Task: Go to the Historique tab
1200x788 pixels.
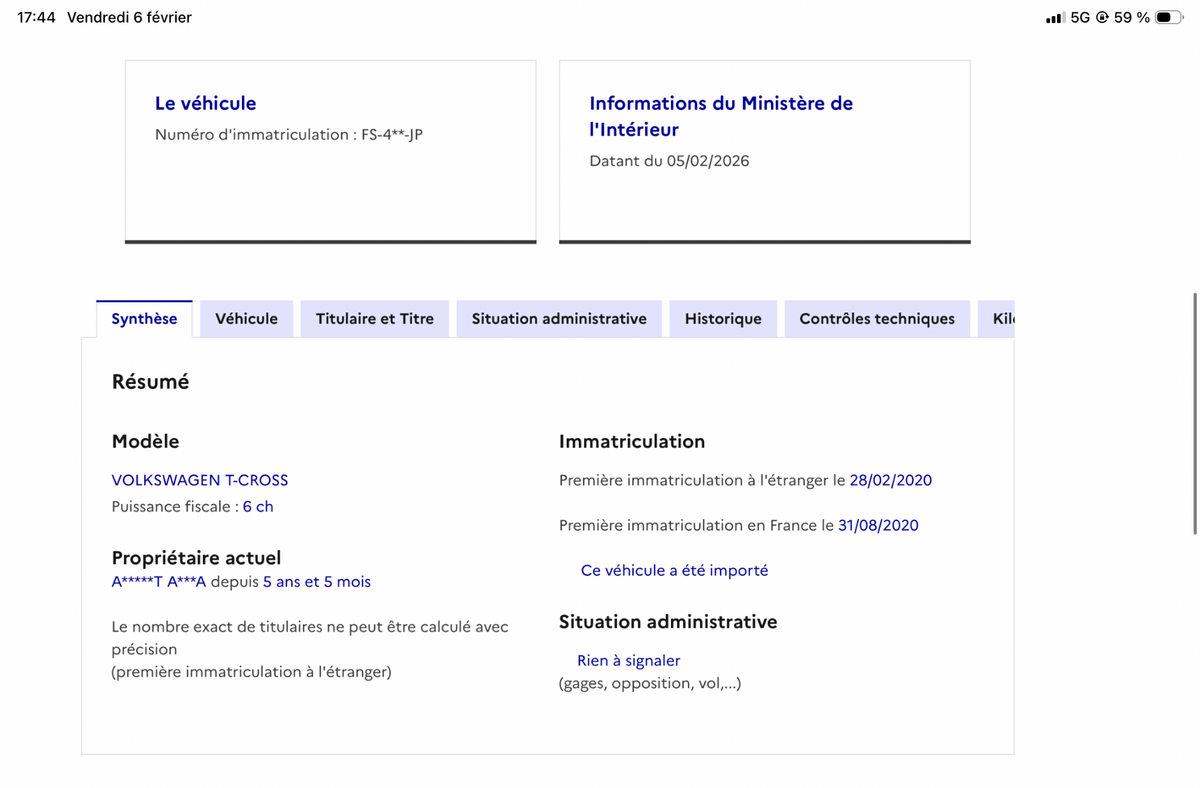Action: (723, 318)
